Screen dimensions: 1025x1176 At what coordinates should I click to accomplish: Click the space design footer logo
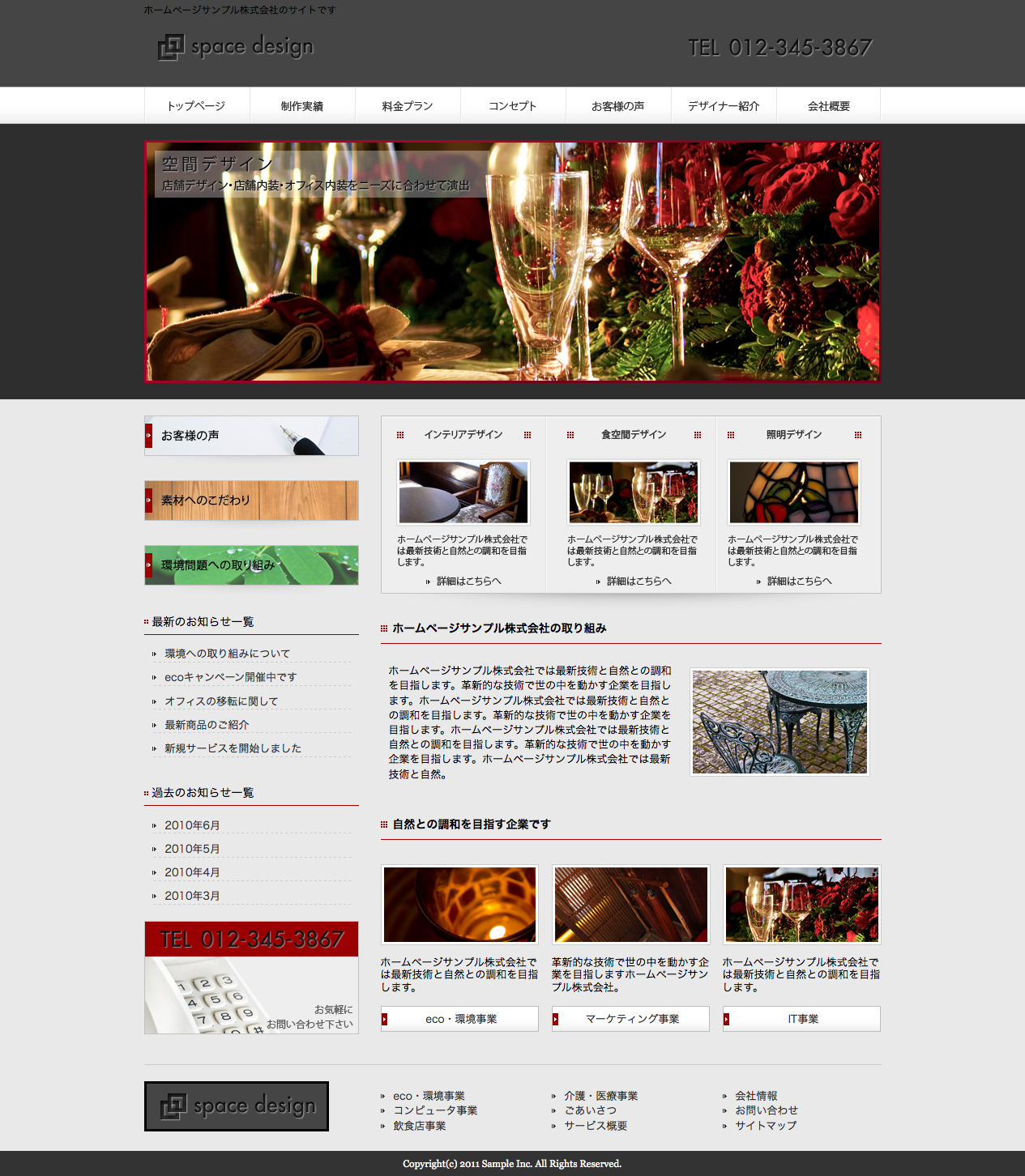[237, 1106]
